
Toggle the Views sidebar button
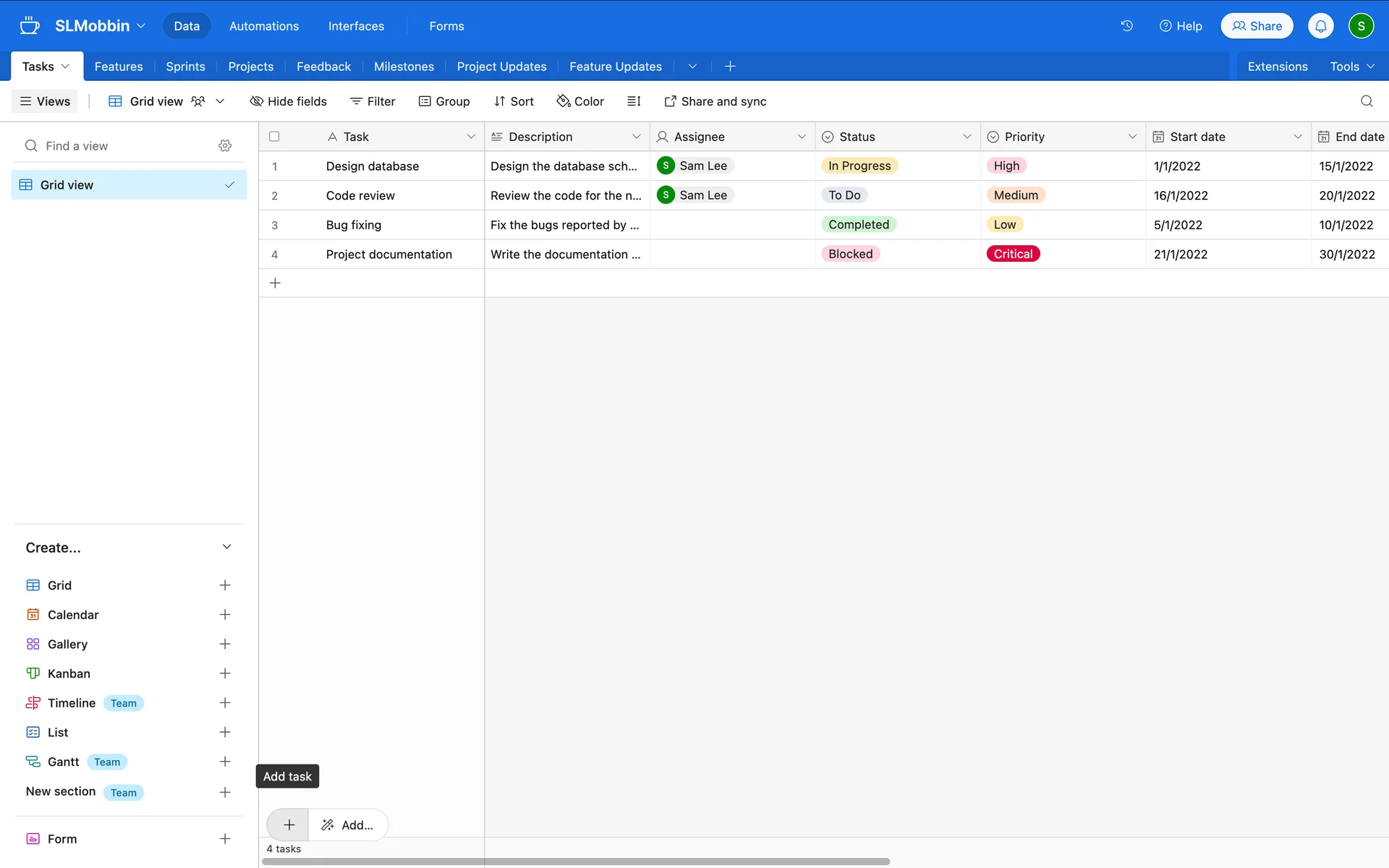(45, 101)
